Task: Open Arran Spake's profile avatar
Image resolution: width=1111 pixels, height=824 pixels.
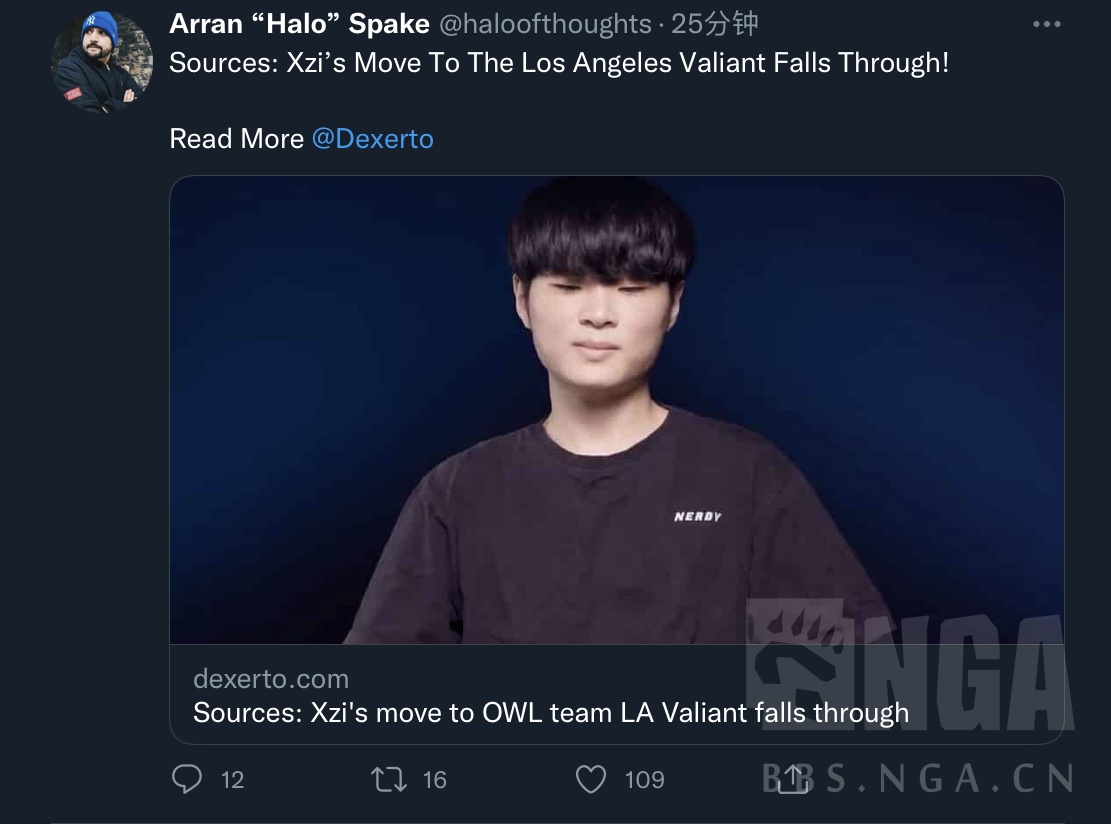Action: (x=102, y=62)
